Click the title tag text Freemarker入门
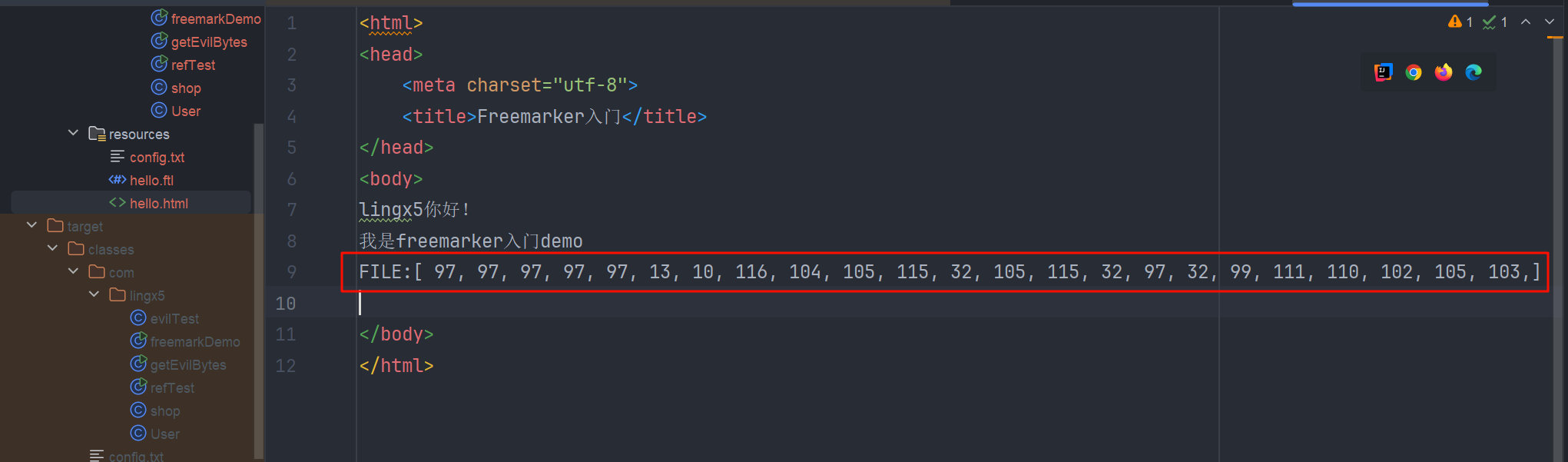This screenshot has height=462, width=1568. pyautogui.click(x=549, y=117)
